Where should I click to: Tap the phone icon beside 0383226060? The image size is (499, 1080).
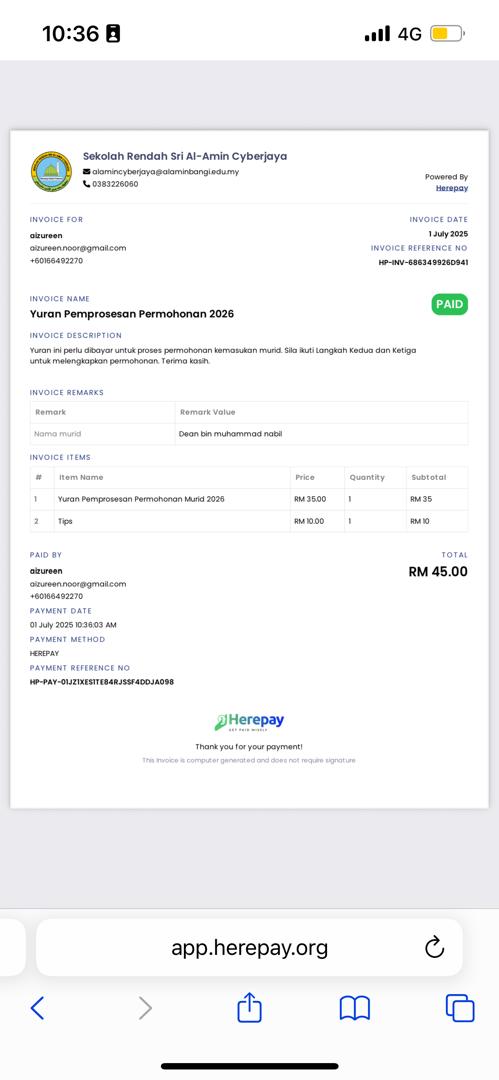87,184
